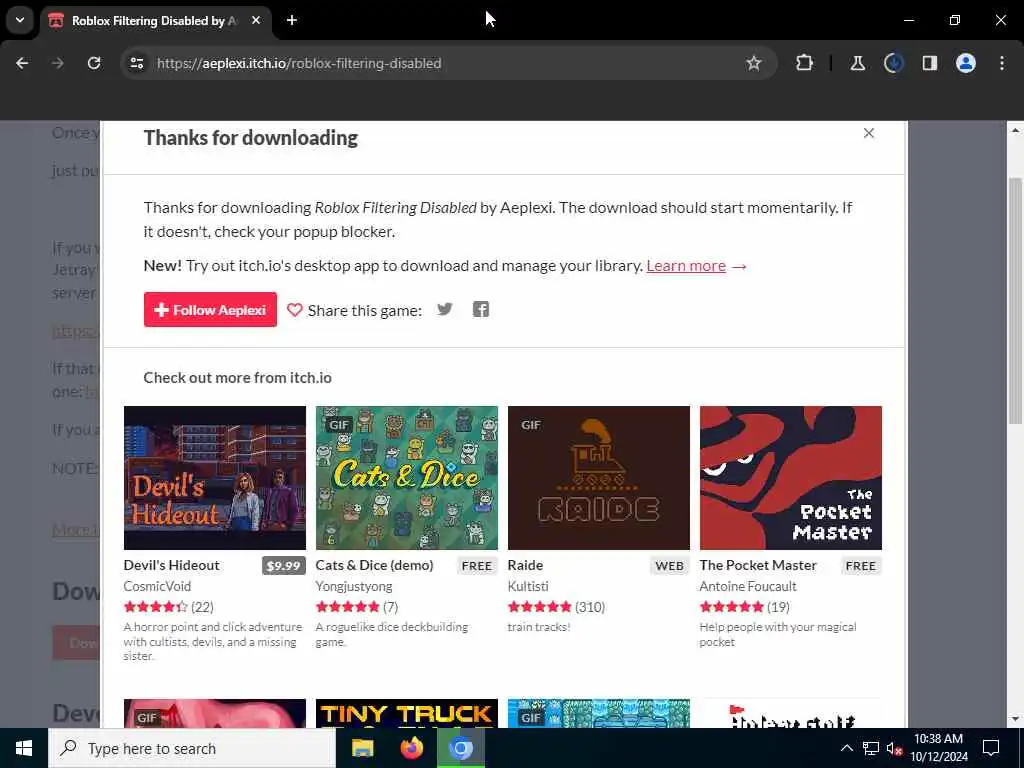The width and height of the screenshot is (1024, 768).
Task: Click the Cats & Dice (demo) title
Action: (x=374, y=565)
